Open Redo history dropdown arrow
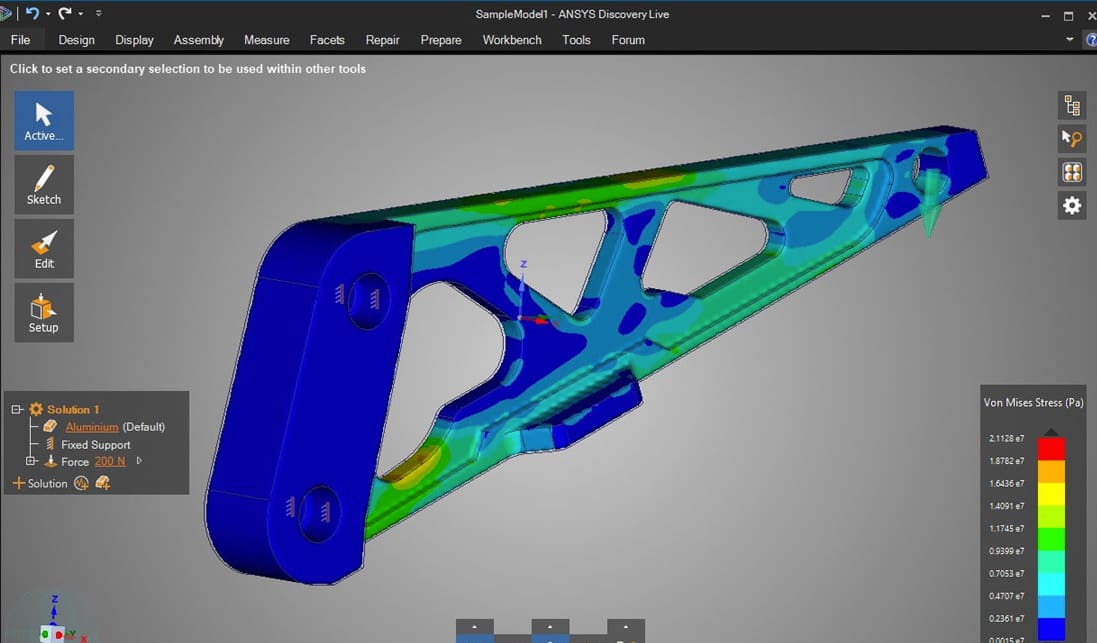This screenshot has height=643, width=1097. (81, 14)
